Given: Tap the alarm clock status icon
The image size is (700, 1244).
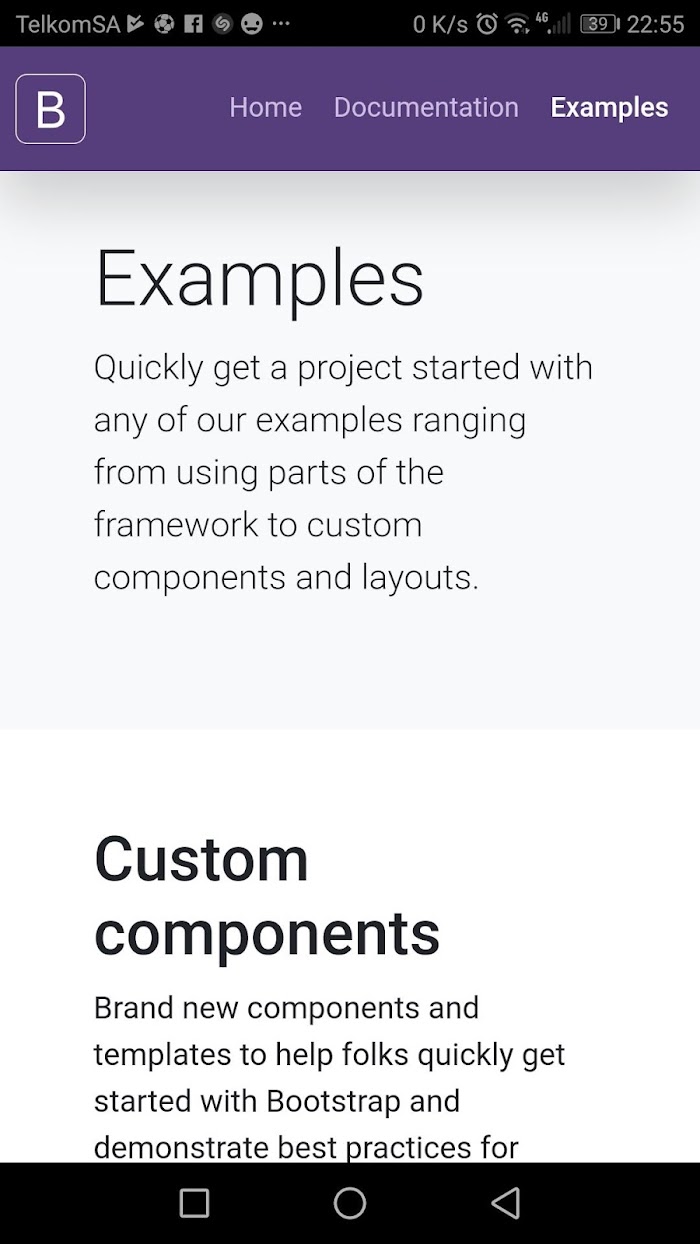Looking at the screenshot, I should [x=487, y=24].
